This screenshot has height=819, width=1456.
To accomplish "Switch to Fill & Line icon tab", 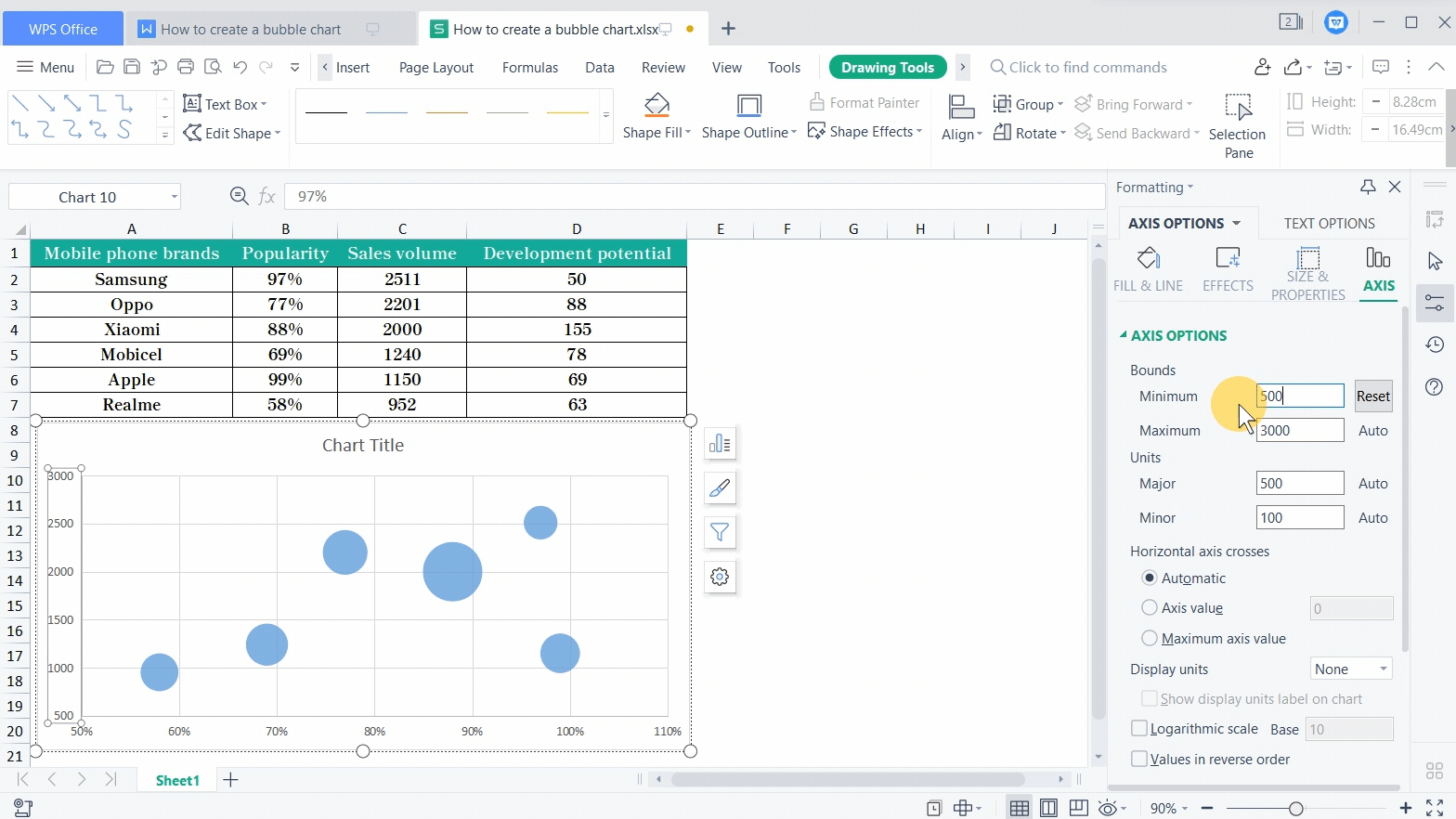I will click(1149, 269).
